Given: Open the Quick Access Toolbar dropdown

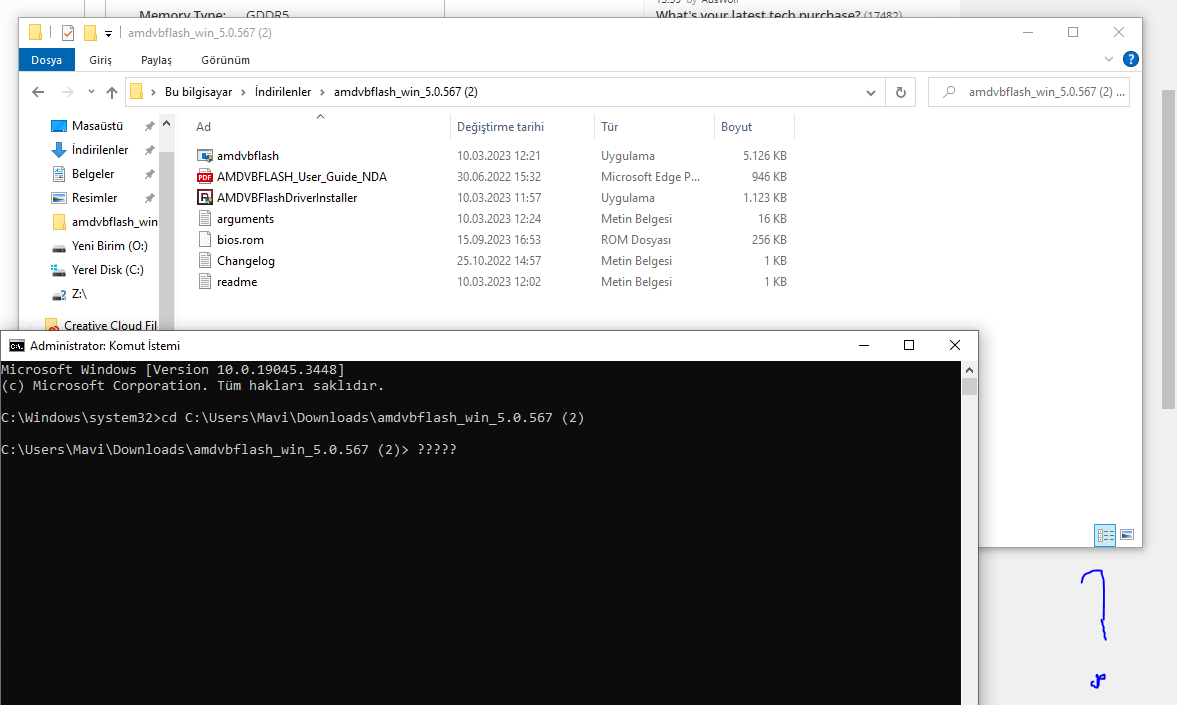Looking at the screenshot, I should tap(108, 33).
